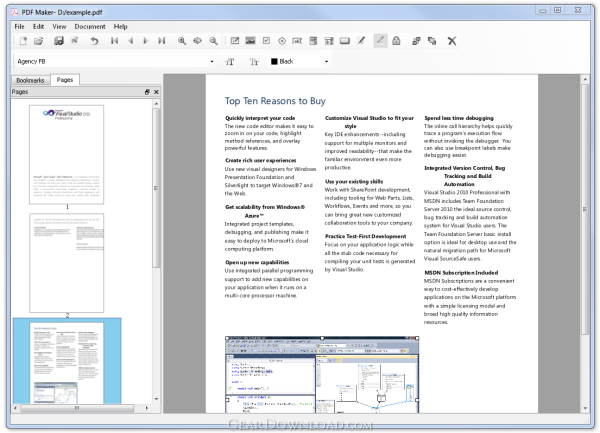Viewport: 600px width, 433px height.
Task: Click the zoom in magnifier
Action: tap(182, 41)
